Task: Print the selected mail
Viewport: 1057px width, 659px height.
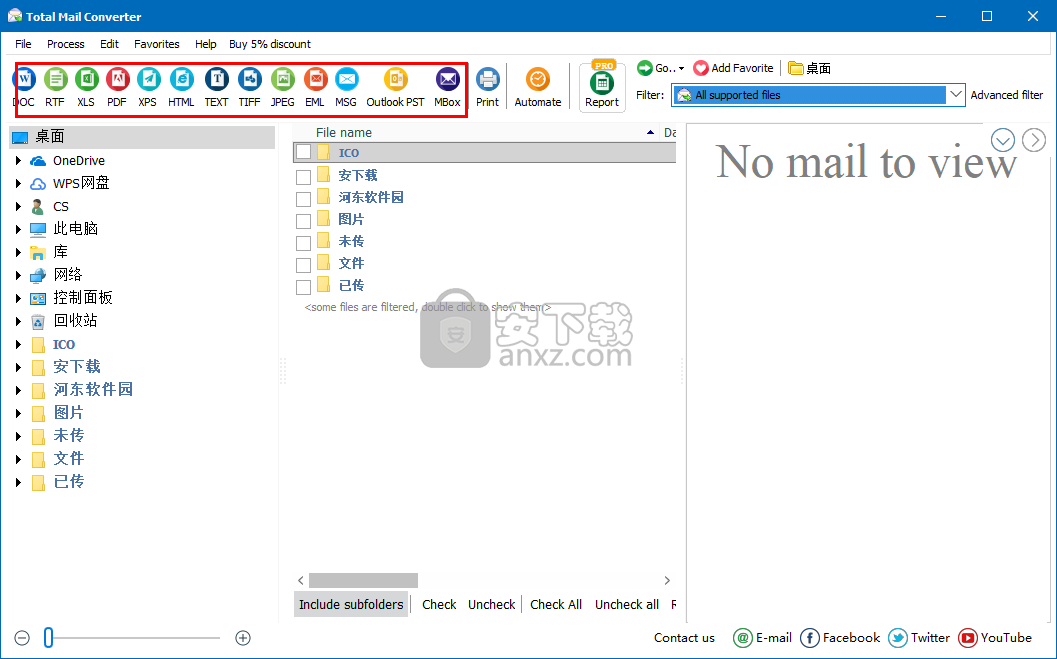Action: [x=487, y=87]
